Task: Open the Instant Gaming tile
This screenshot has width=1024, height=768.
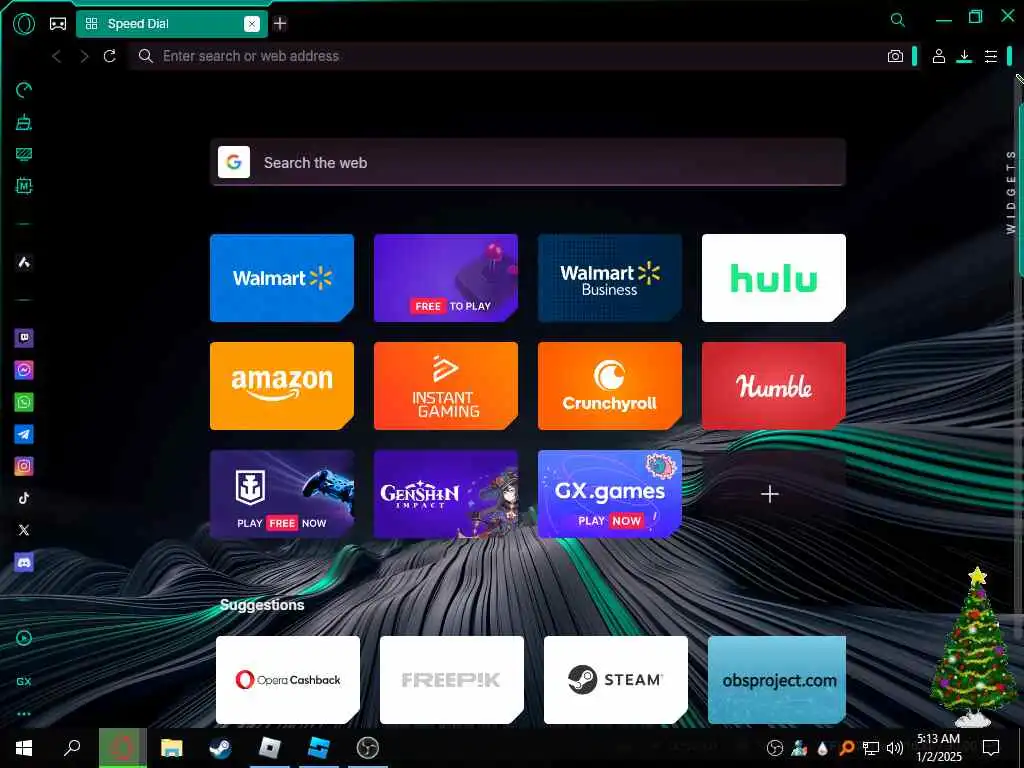Action: tap(445, 385)
